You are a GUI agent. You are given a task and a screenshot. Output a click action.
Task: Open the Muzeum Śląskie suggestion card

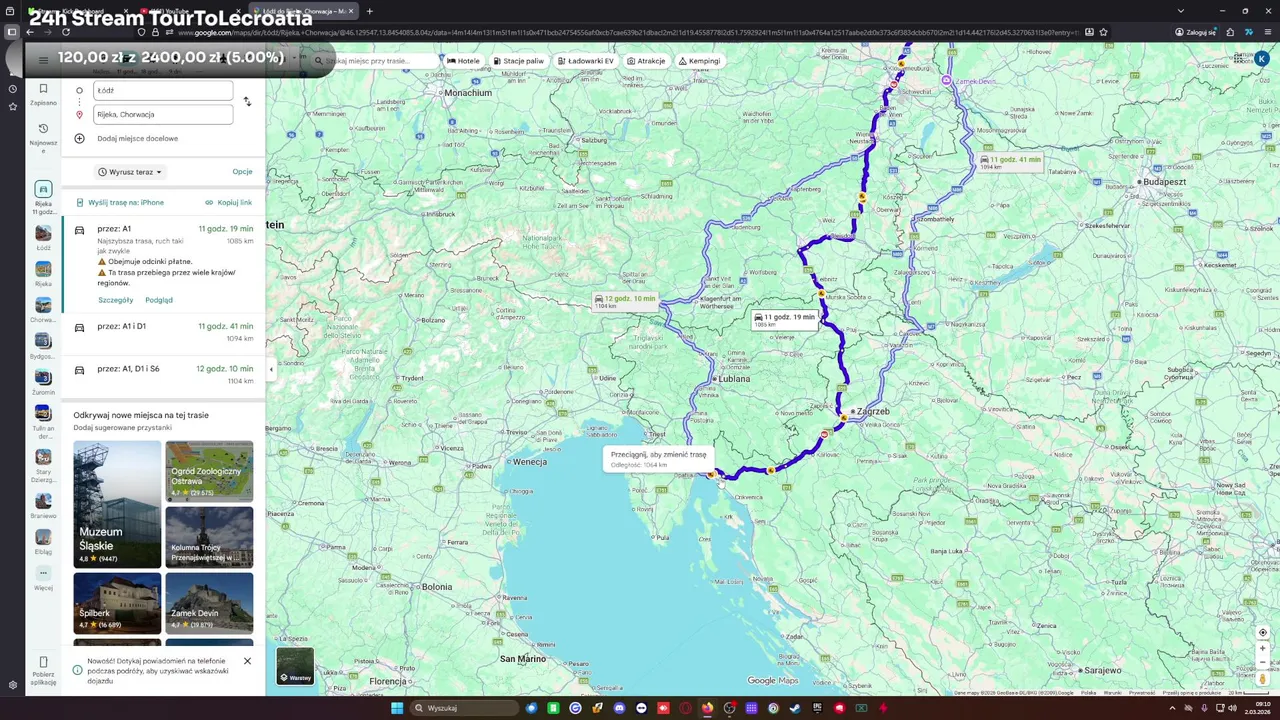(117, 504)
